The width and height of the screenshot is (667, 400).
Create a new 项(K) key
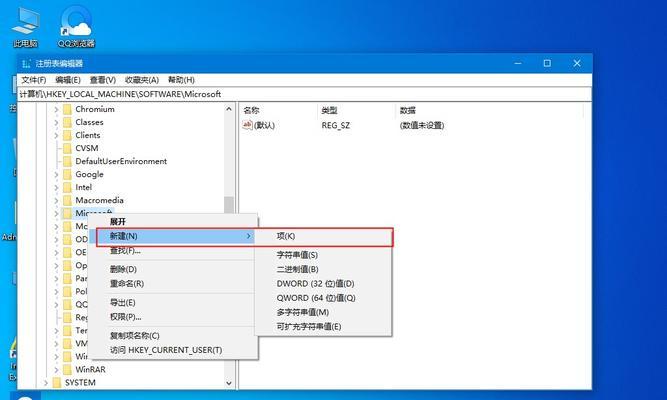click(x=323, y=236)
